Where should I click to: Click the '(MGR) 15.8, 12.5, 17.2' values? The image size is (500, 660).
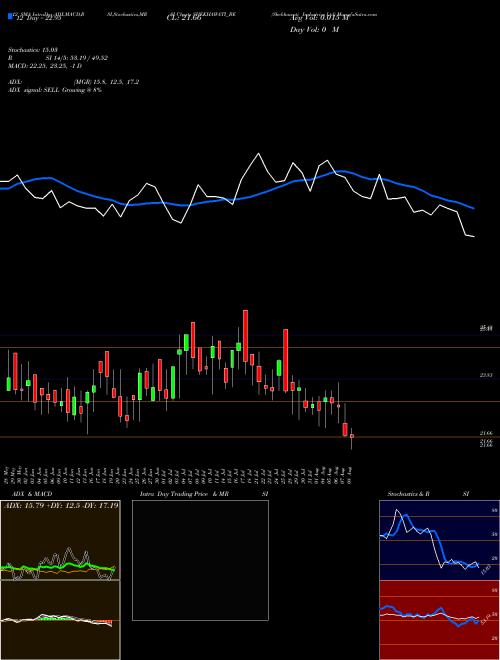(x=106, y=82)
